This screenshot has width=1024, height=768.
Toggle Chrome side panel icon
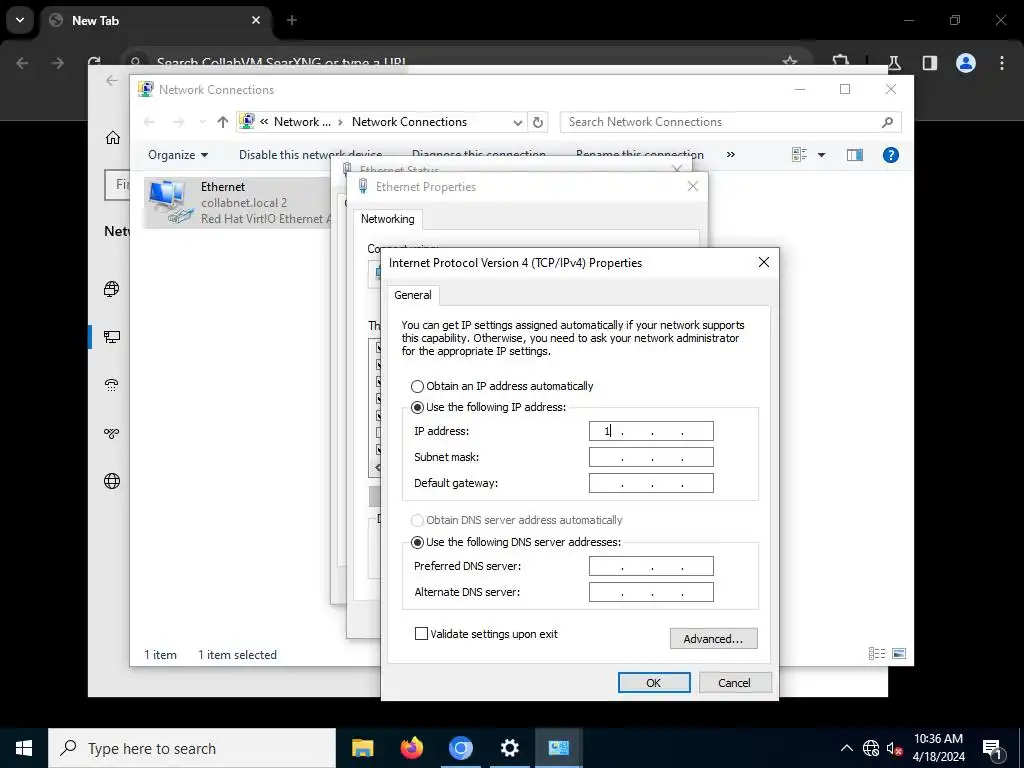[930, 63]
